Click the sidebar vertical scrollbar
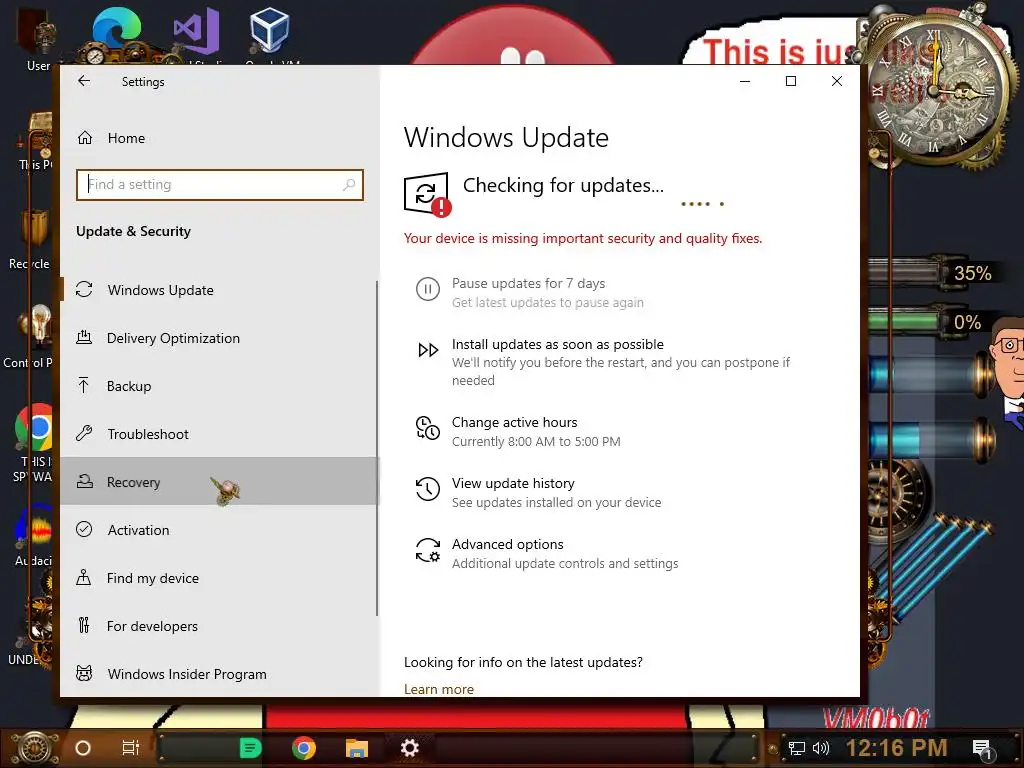The height and width of the screenshot is (768, 1024). [x=377, y=448]
